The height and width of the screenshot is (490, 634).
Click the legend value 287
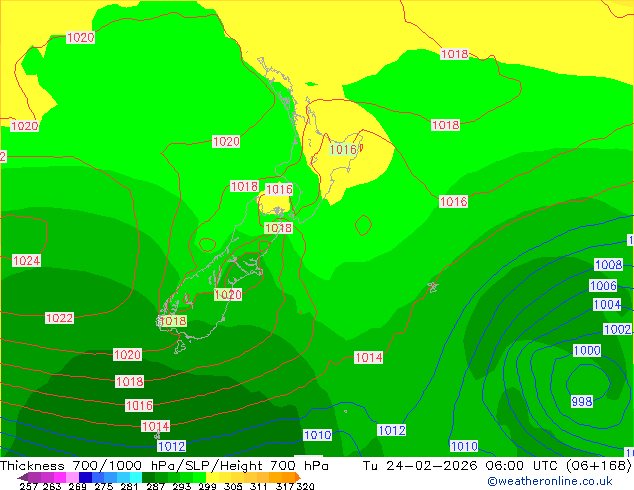click(155, 486)
